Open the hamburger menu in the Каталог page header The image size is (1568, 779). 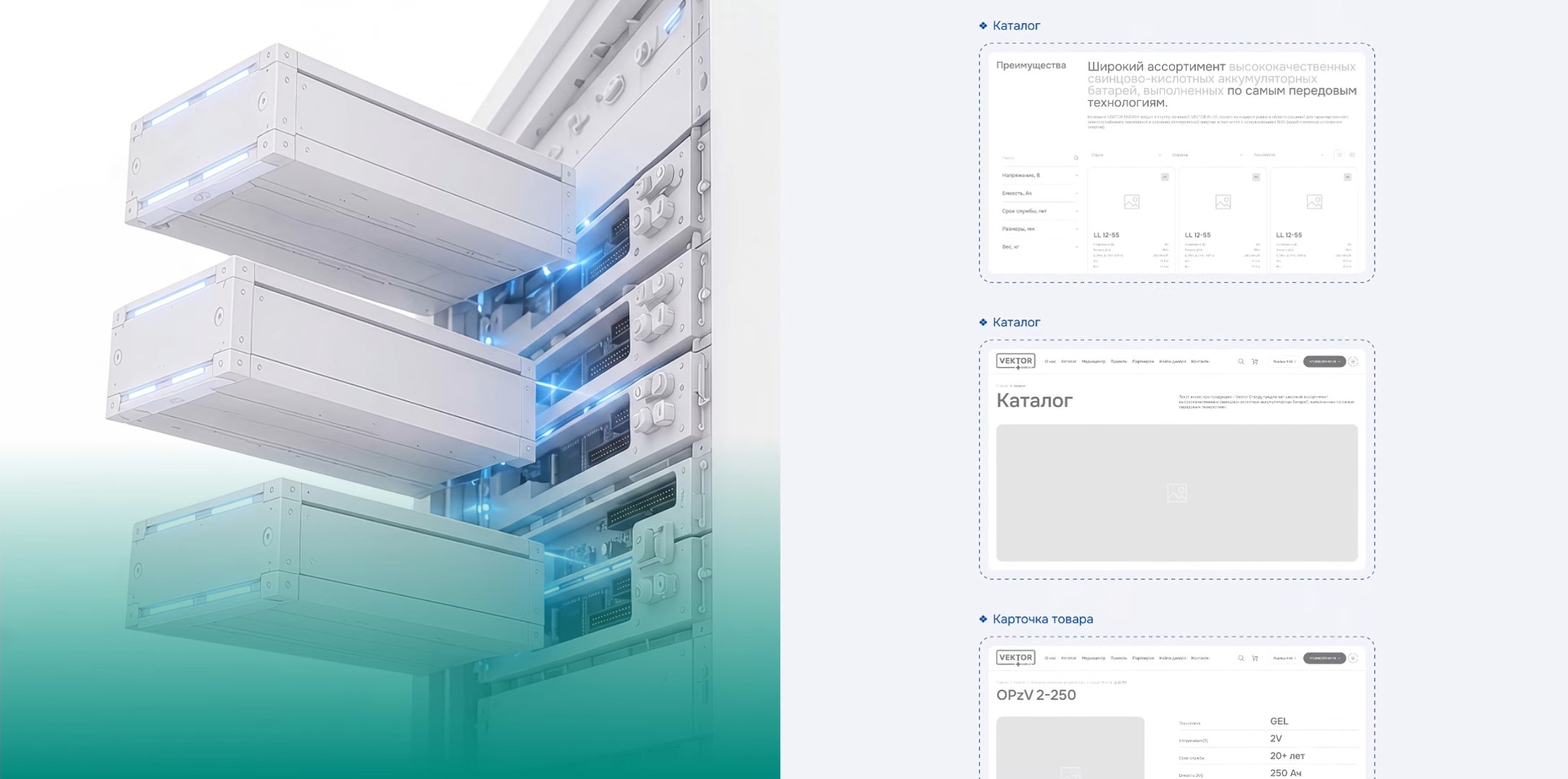(x=1353, y=361)
